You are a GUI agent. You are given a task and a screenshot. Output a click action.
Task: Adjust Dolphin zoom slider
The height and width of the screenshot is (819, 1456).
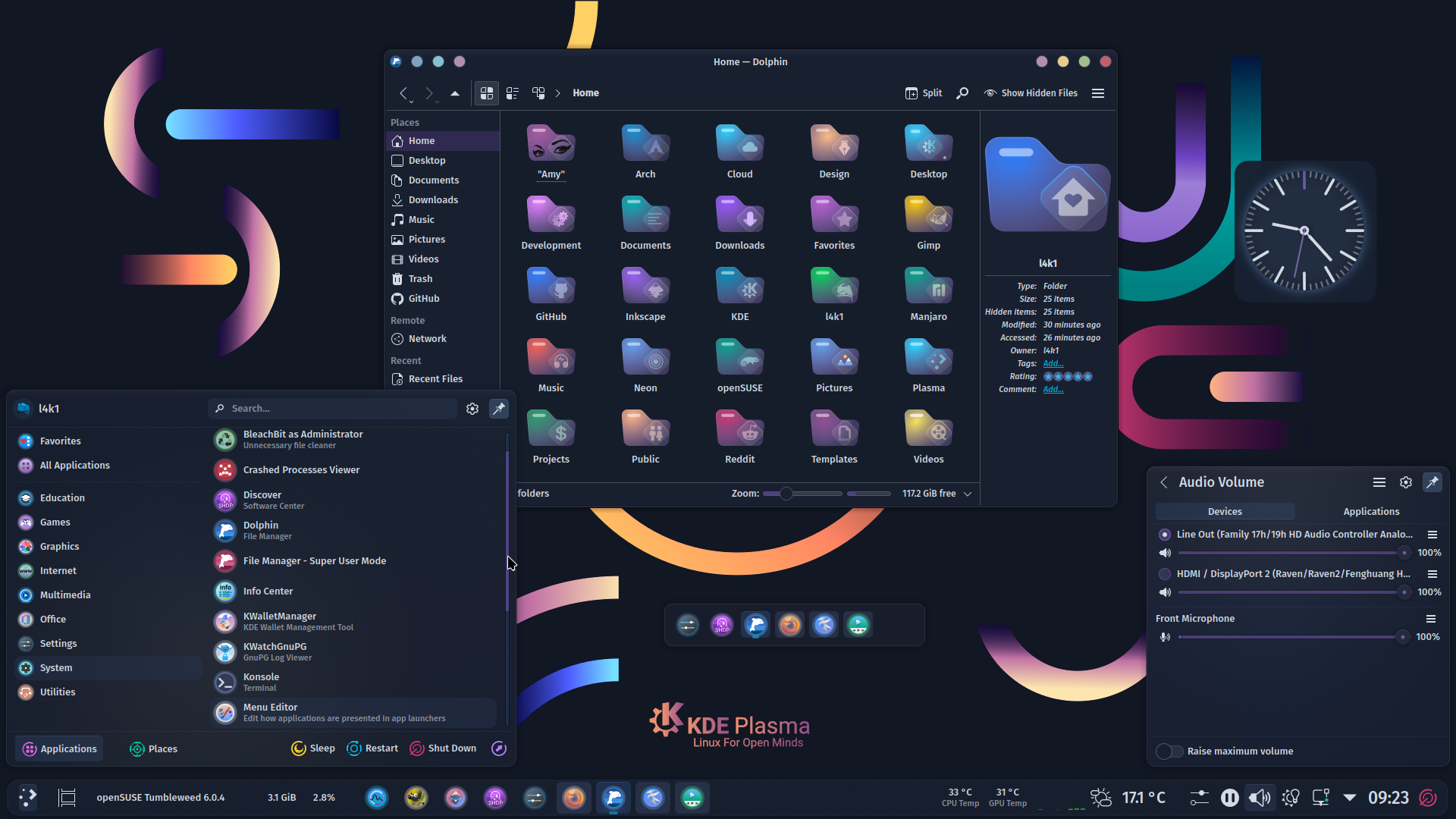point(802,494)
